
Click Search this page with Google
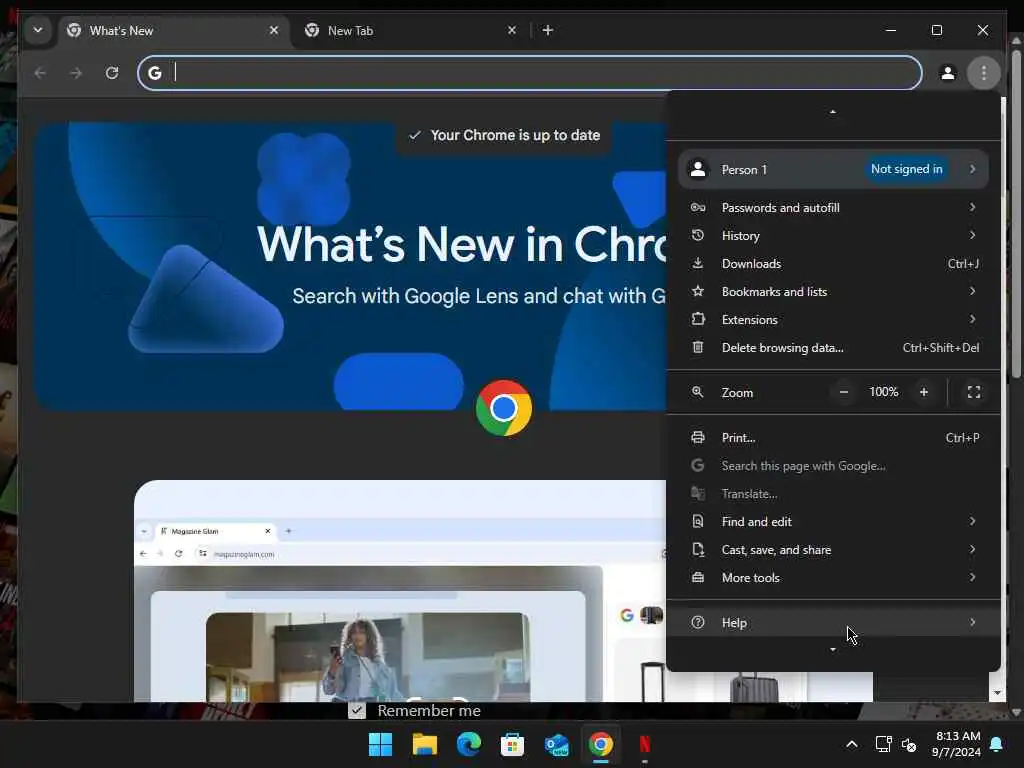(x=833, y=466)
